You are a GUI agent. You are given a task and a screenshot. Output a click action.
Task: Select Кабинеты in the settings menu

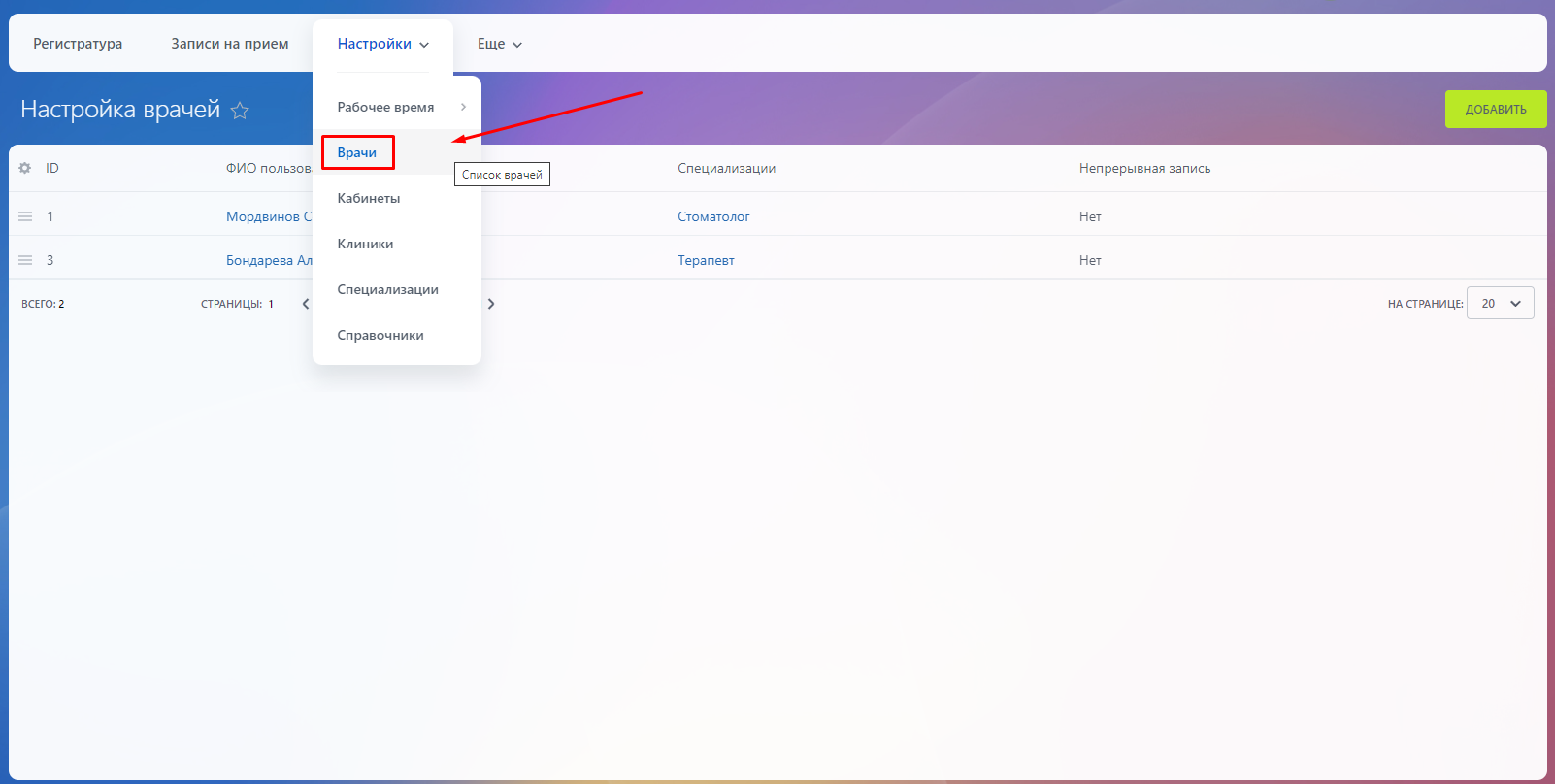(x=369, y=198)
